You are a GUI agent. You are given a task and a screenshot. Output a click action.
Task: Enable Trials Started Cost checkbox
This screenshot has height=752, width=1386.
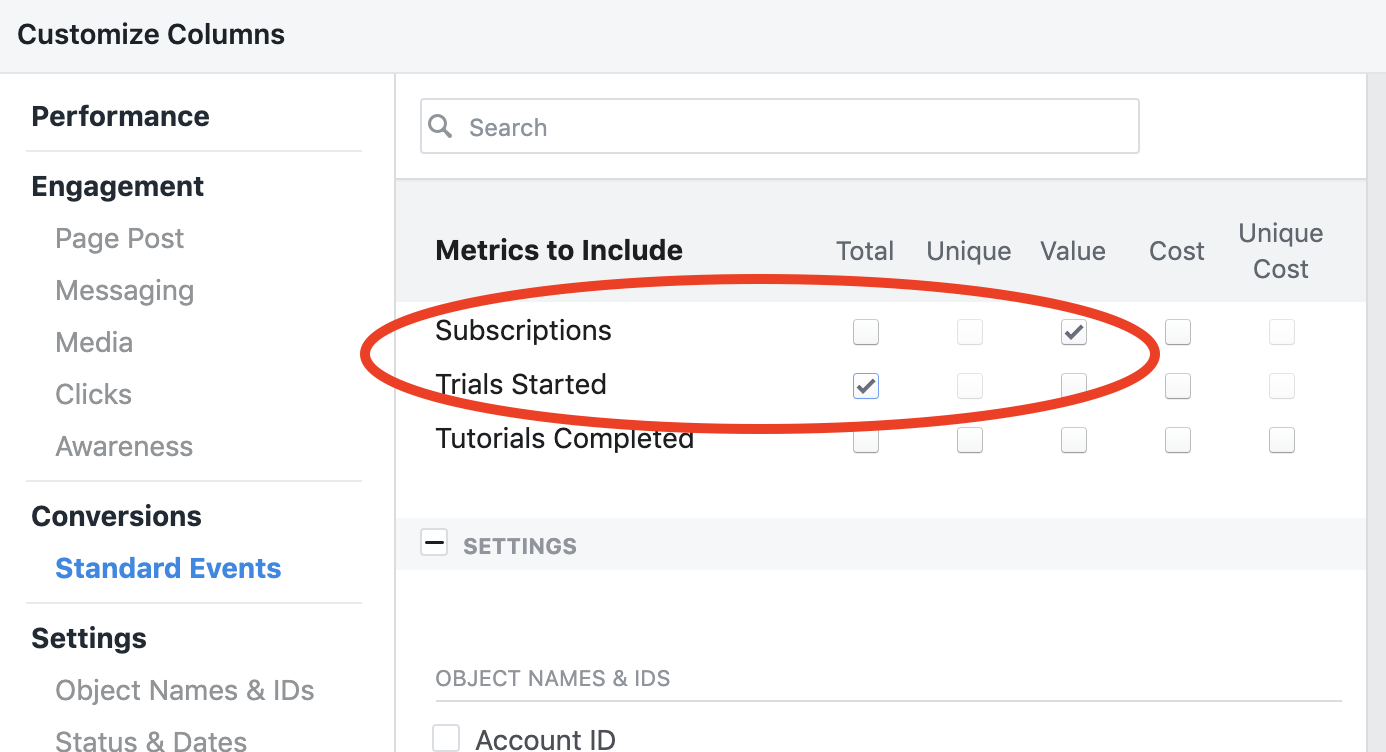tap(1178, 386)
